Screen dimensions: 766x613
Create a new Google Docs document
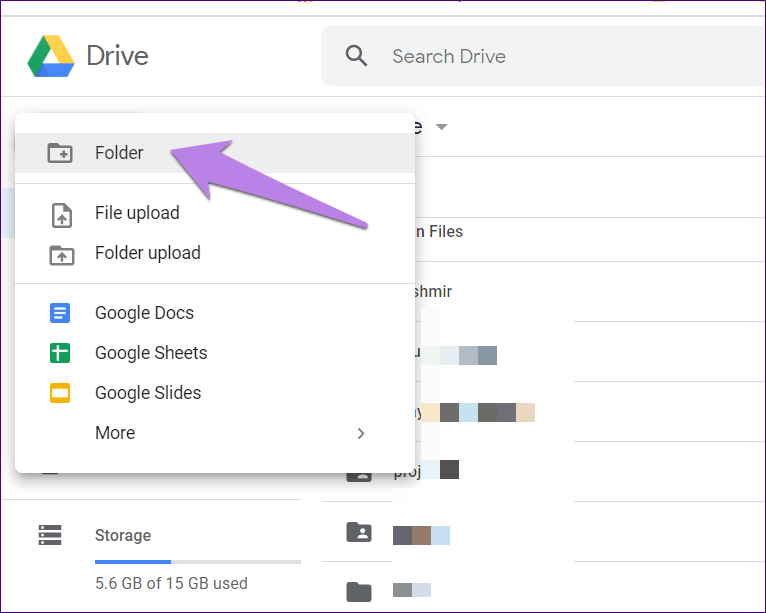[x=215, y=313]
